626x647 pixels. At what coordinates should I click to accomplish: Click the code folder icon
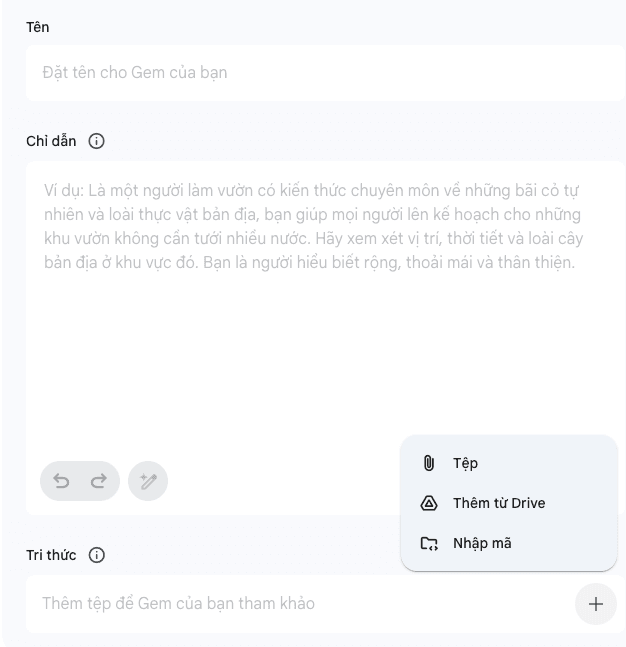pos(429,543)
